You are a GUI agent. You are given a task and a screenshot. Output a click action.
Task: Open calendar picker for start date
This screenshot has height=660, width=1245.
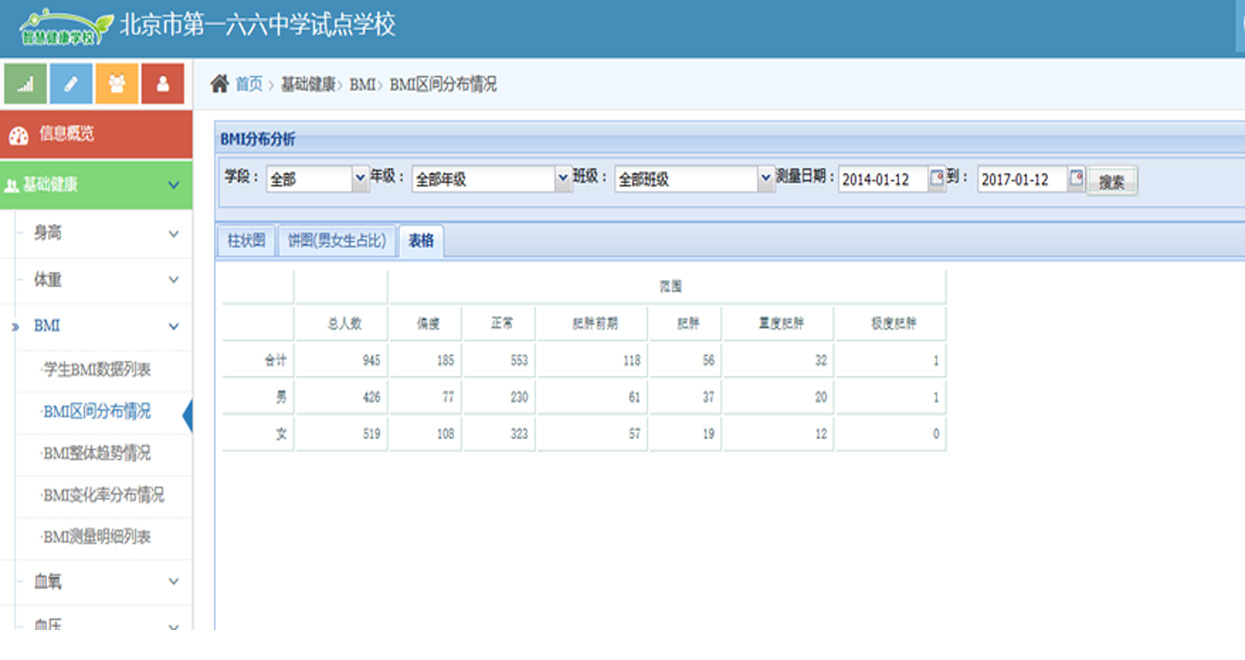(936, 179)
